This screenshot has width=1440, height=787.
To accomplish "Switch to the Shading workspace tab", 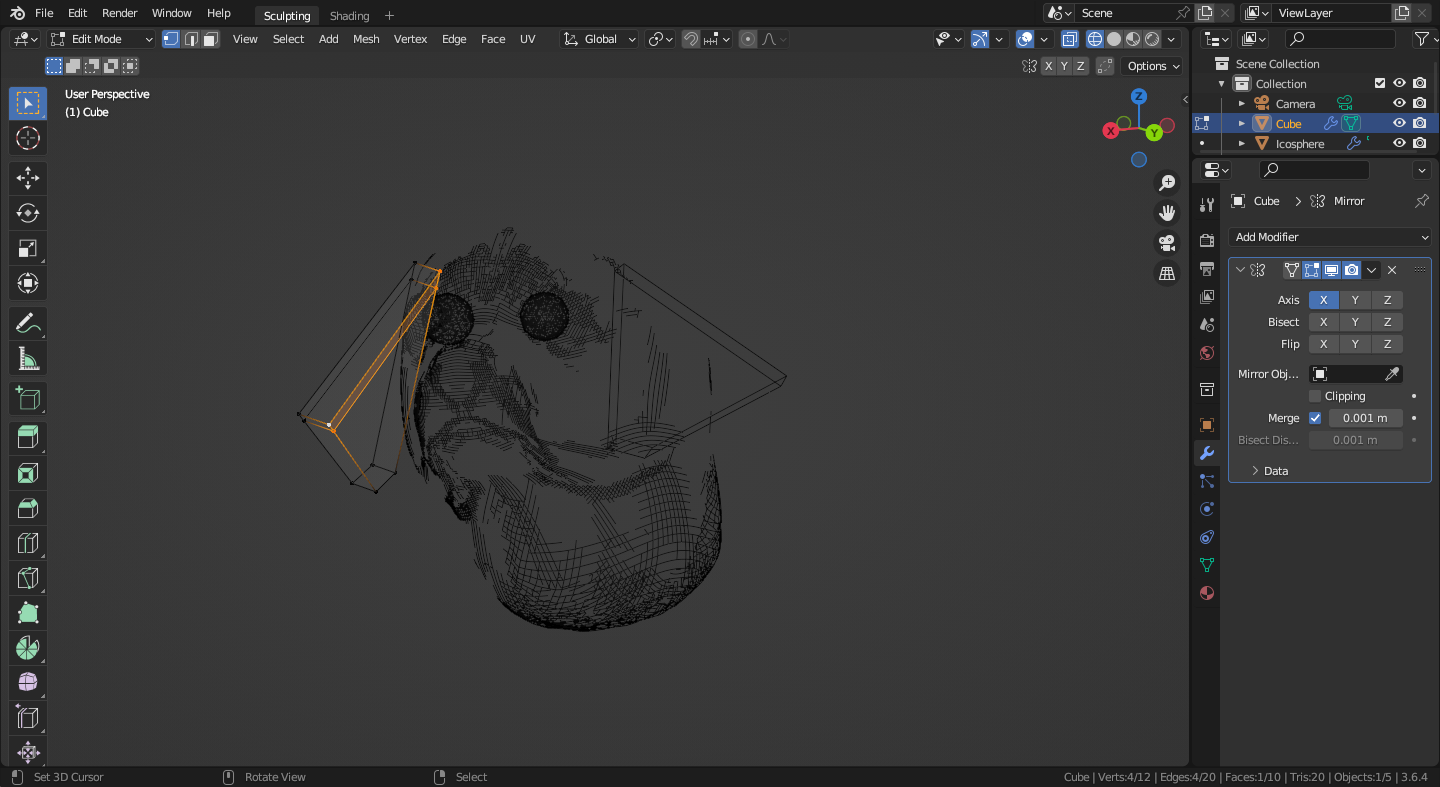I will 349,16.
